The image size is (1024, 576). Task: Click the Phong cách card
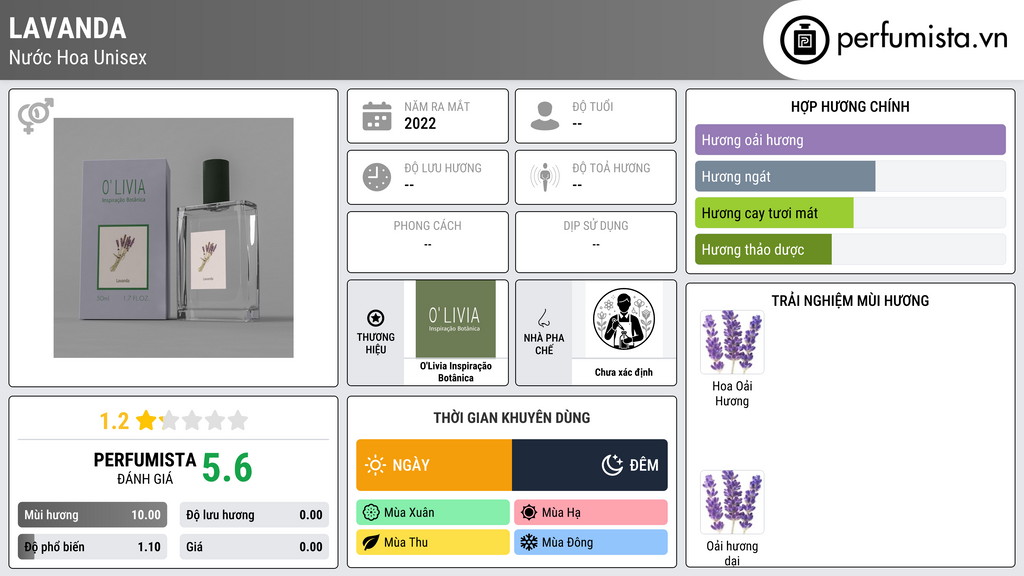(x=428, y=242)
